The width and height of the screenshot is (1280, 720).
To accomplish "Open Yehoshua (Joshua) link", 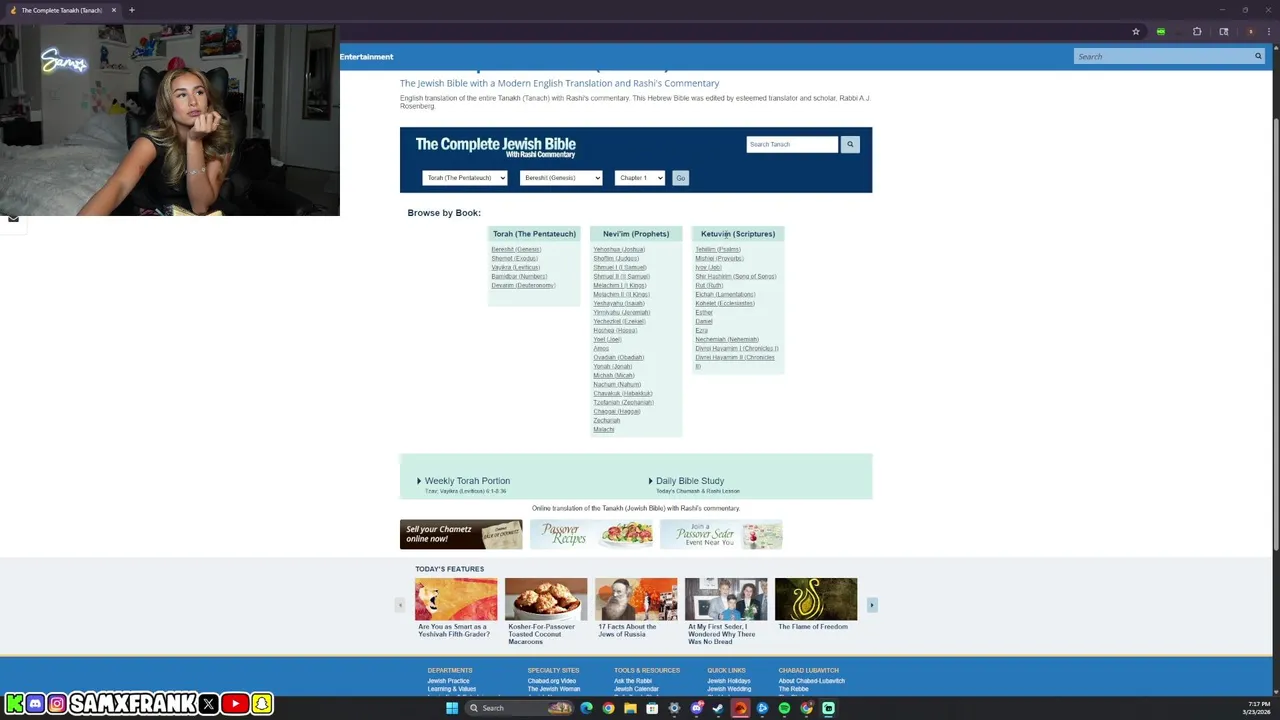I will 619,249.
